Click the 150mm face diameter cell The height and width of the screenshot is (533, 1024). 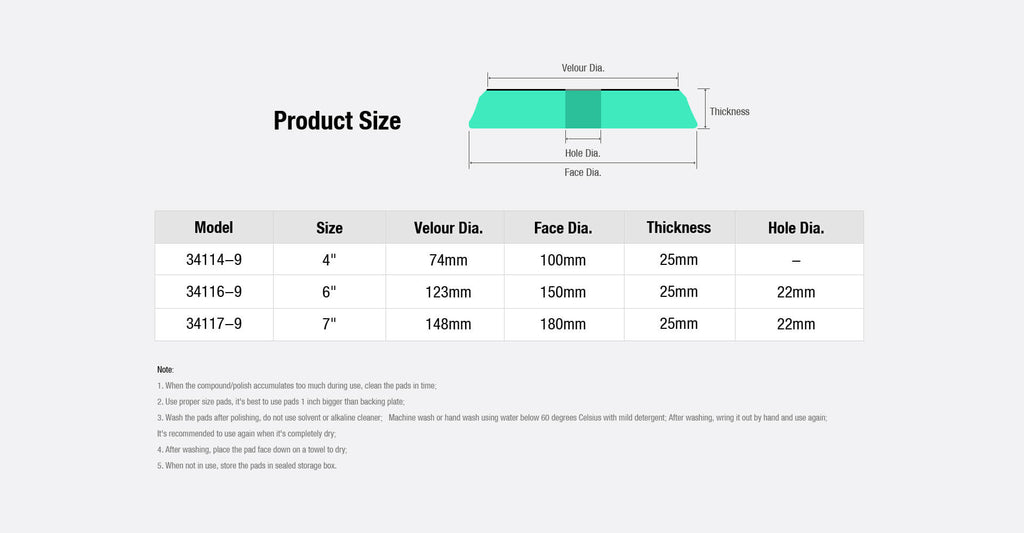click(563, 292)
